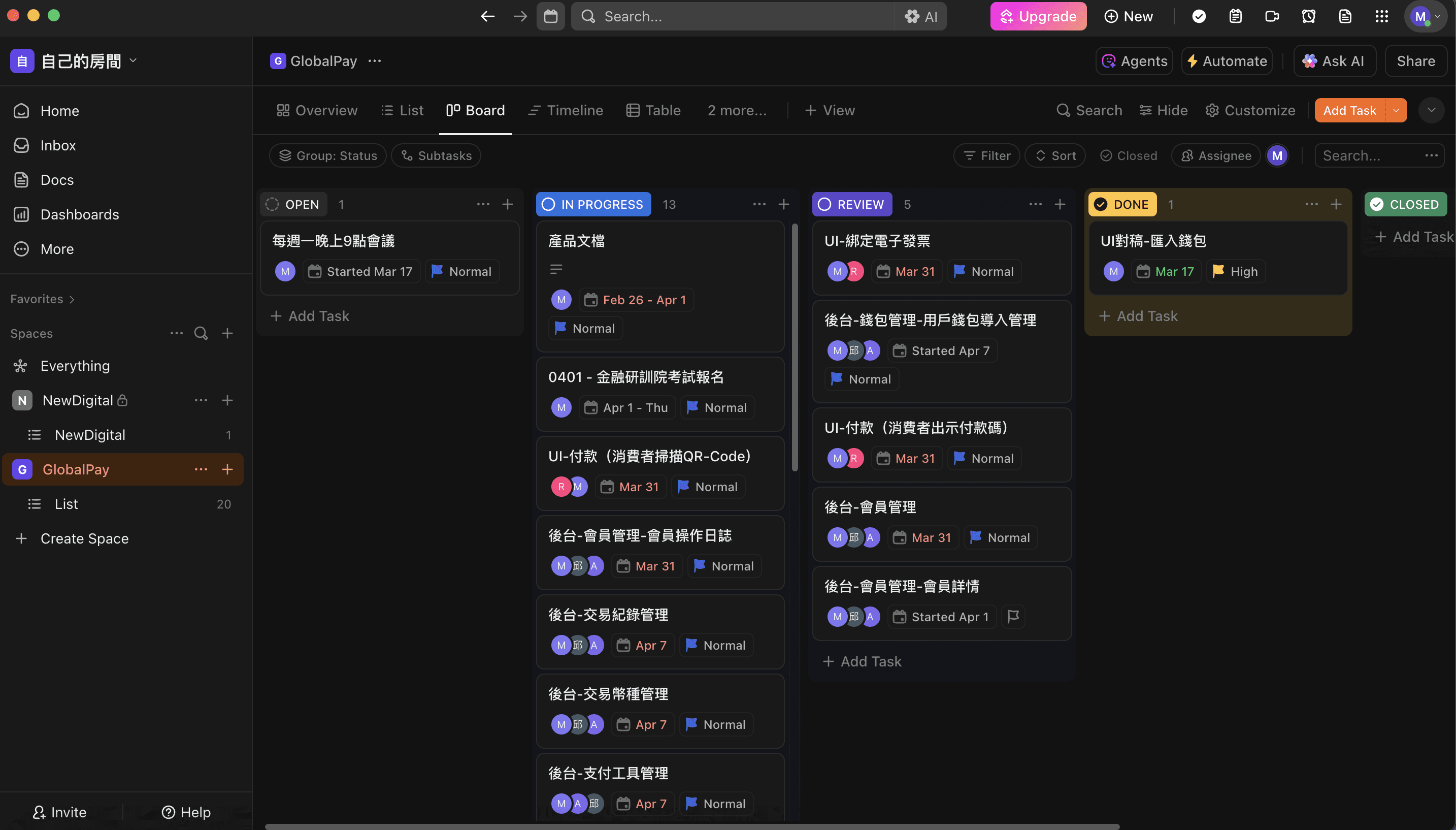Image resolution: width=1456 pixels, height=830 pixels.
Task: Open the Group: Status dropdown
Action: point(327,155)
